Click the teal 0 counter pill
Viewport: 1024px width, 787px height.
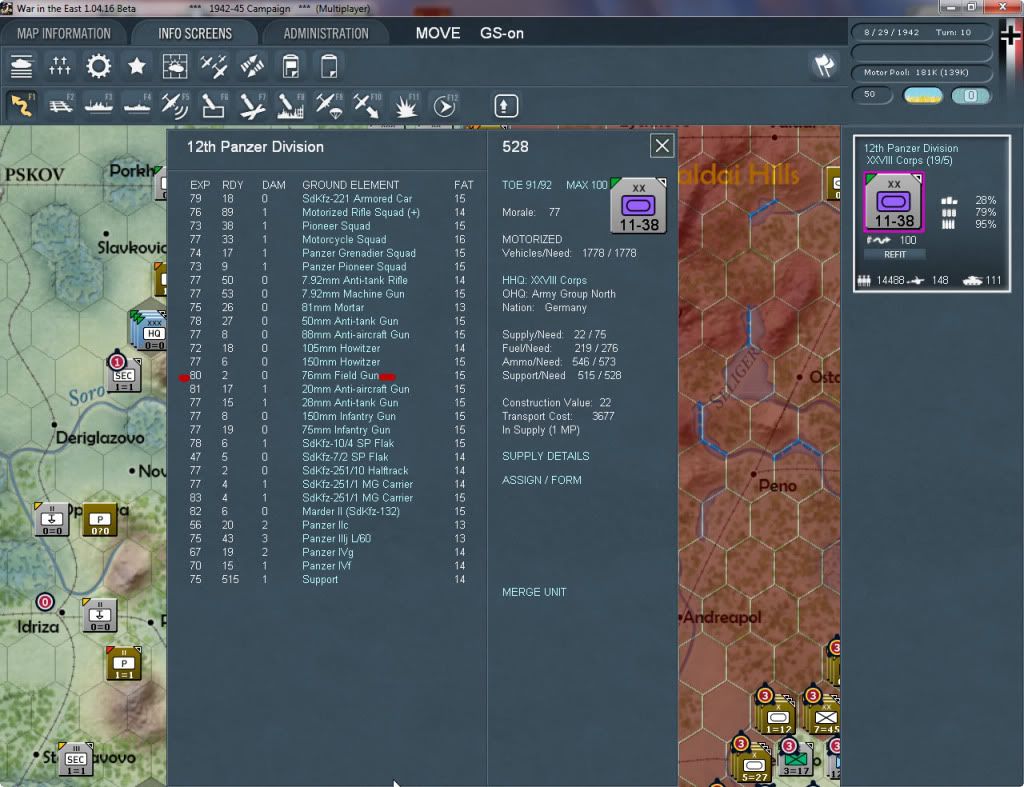click(x=971, y=95)
